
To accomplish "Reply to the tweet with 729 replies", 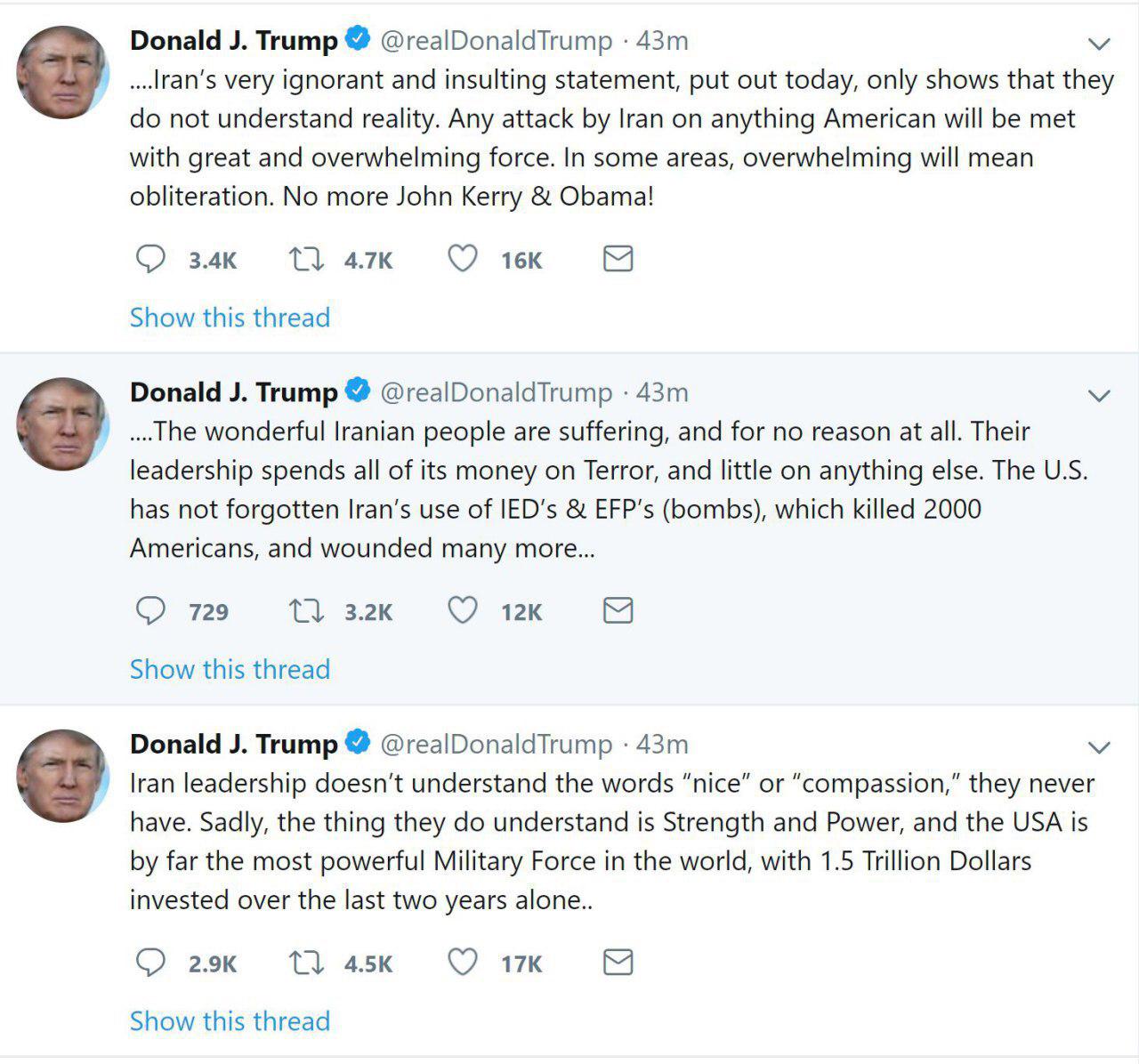I will point(150,610).
